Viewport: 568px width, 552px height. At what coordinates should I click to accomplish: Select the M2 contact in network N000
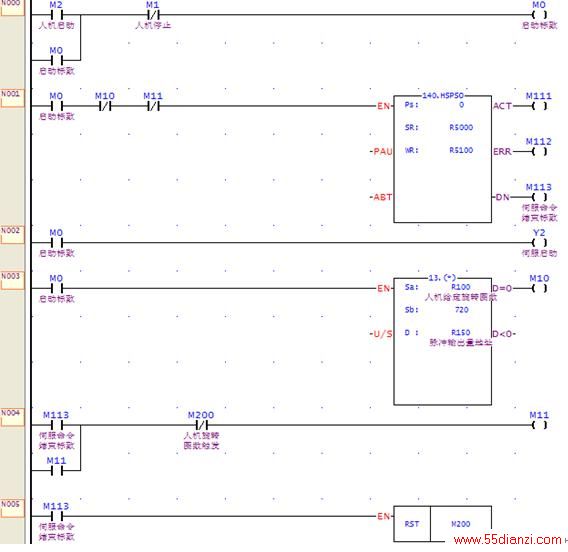pyautogui.click(x=57, y=15)
